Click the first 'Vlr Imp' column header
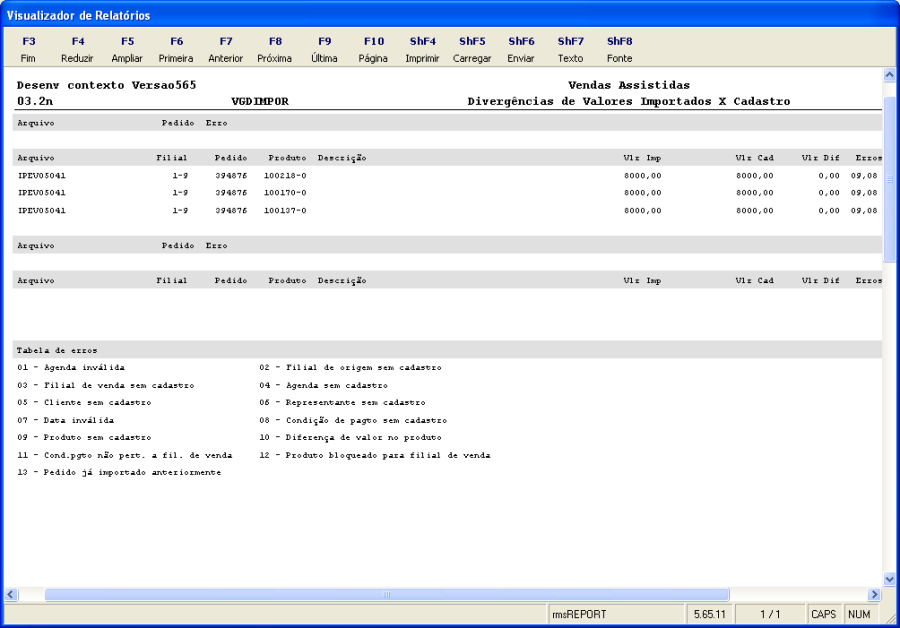 (x=642, y=158)
